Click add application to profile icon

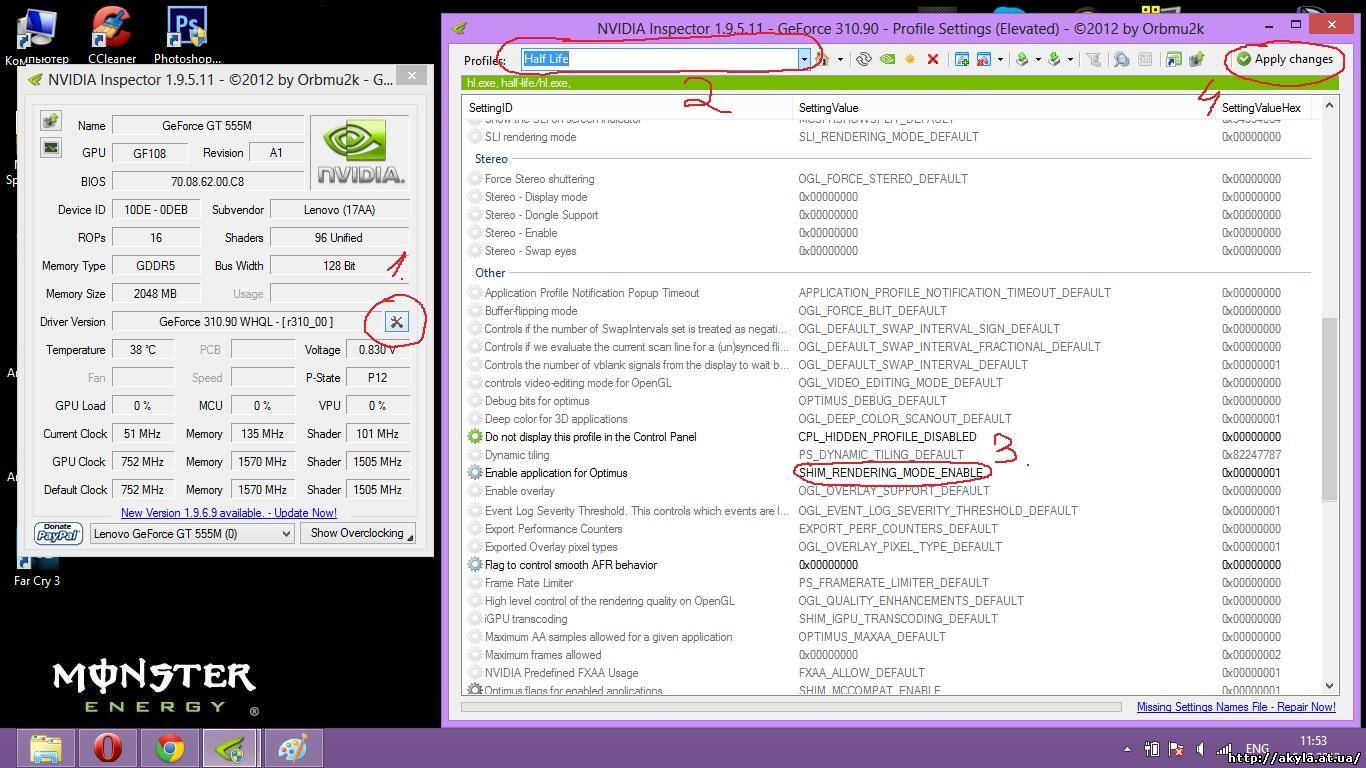(962, 60)
